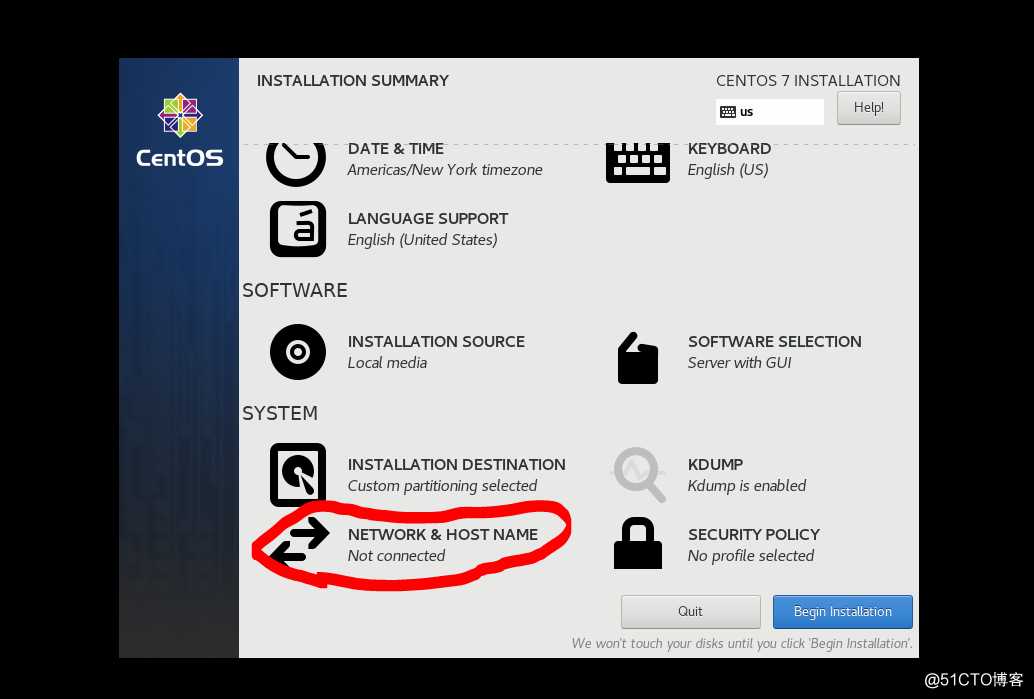The height and width of the screenshot is (699, 1034).
Task: Click 'English (United States)' language status
Action: click(x=423, y=240)
